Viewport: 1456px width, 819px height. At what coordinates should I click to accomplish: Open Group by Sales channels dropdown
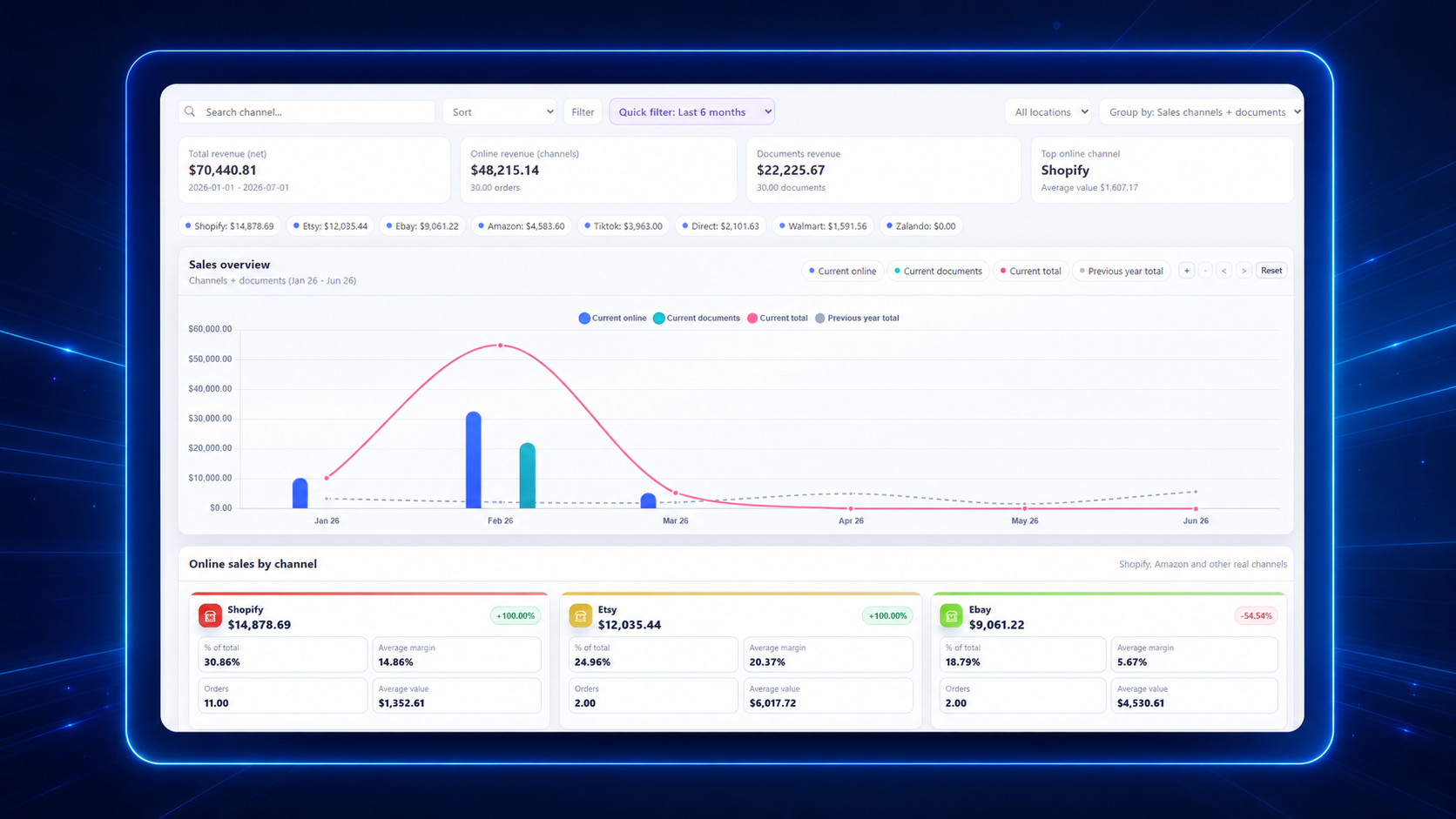tap(1201, 111)
